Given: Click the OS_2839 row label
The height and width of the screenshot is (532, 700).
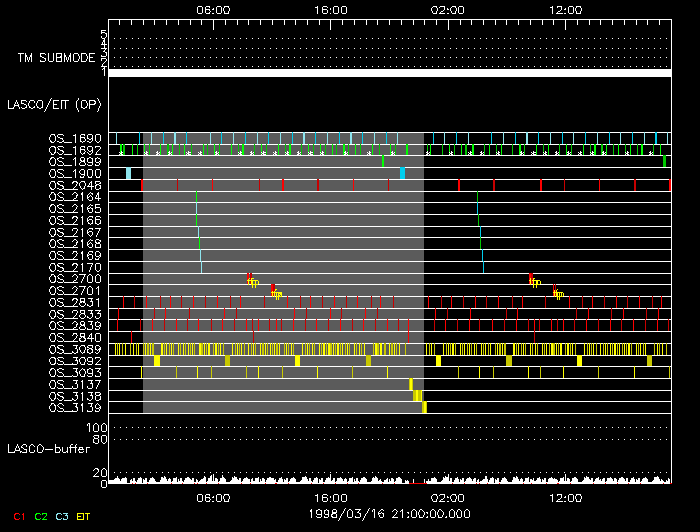Looking at the screenshot, I should (75, 326).
